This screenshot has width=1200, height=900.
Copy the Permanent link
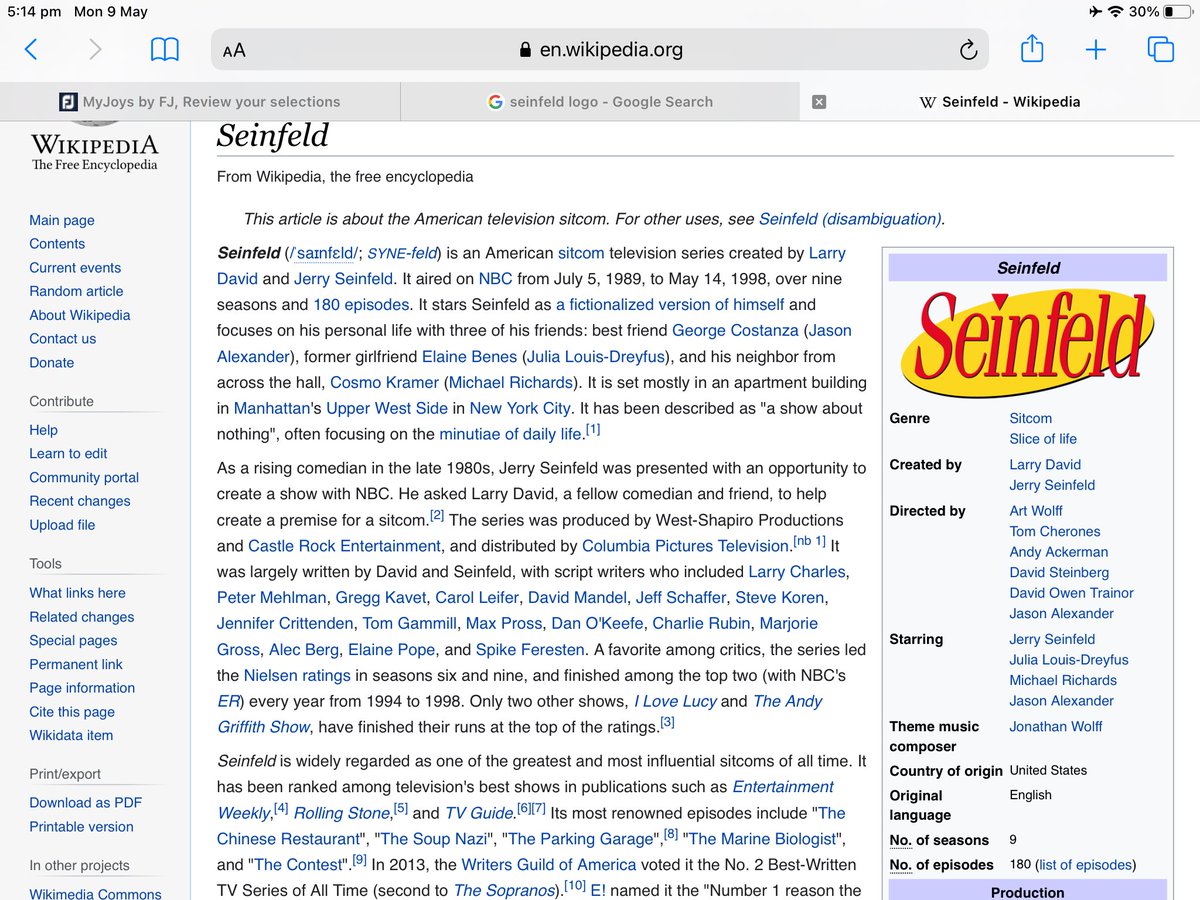[76, 664]
